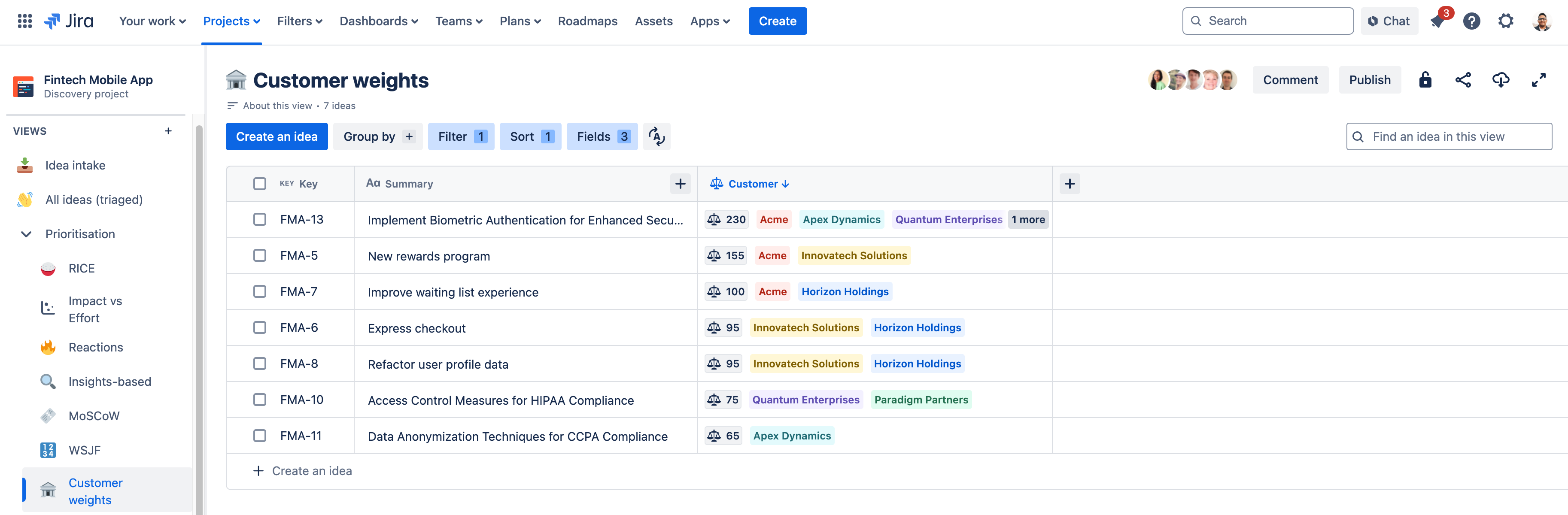This screenshot has width=1568, height=515.
Task: Open the notifications bell icon
Action: tap(1438, 21)
